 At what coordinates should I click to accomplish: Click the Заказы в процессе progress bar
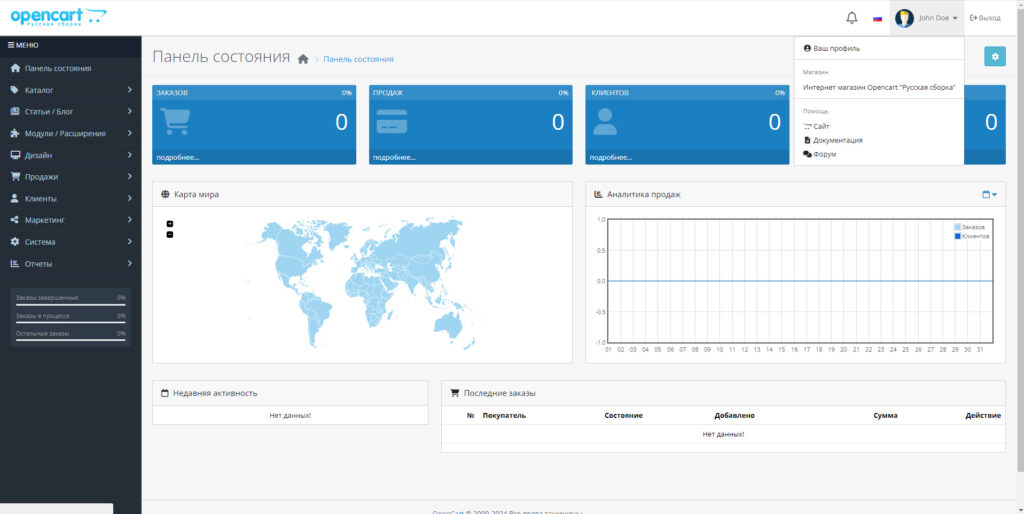coord(71,323)
